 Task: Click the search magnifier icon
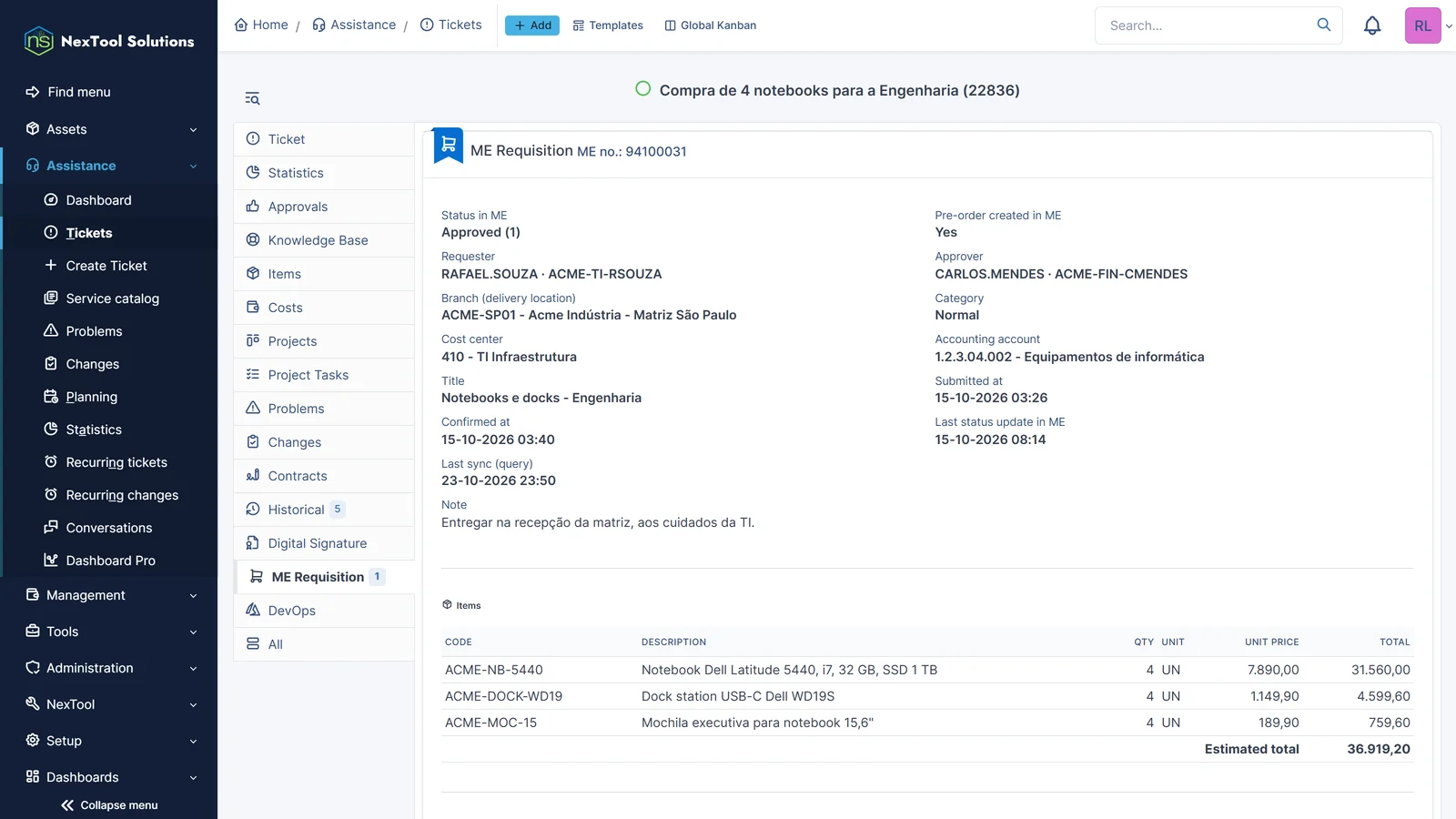1324,25
